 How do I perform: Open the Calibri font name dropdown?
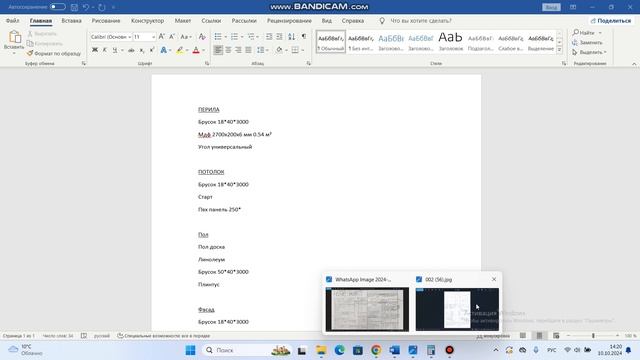[x=130, y=37]
